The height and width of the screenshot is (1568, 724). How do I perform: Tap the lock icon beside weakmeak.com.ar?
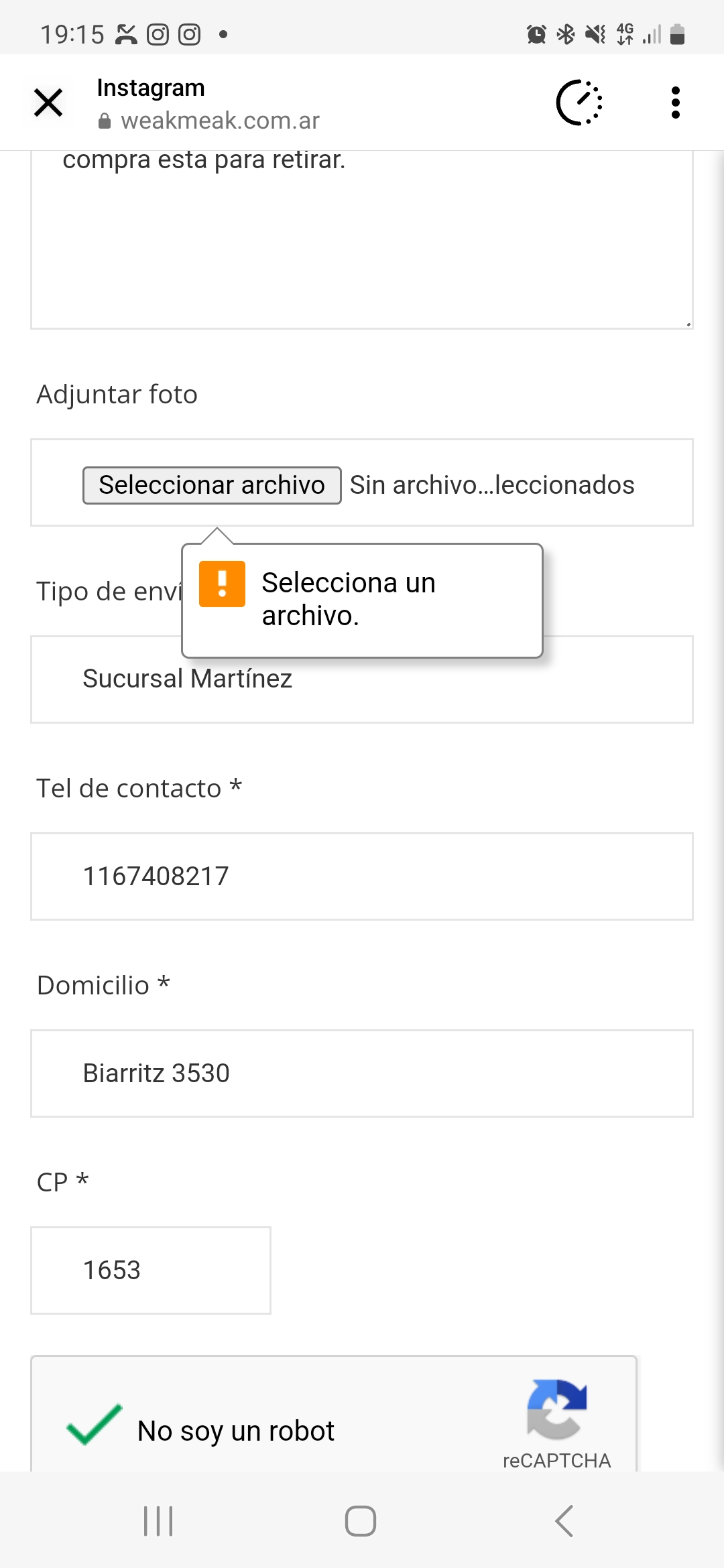tap(105, 121)
